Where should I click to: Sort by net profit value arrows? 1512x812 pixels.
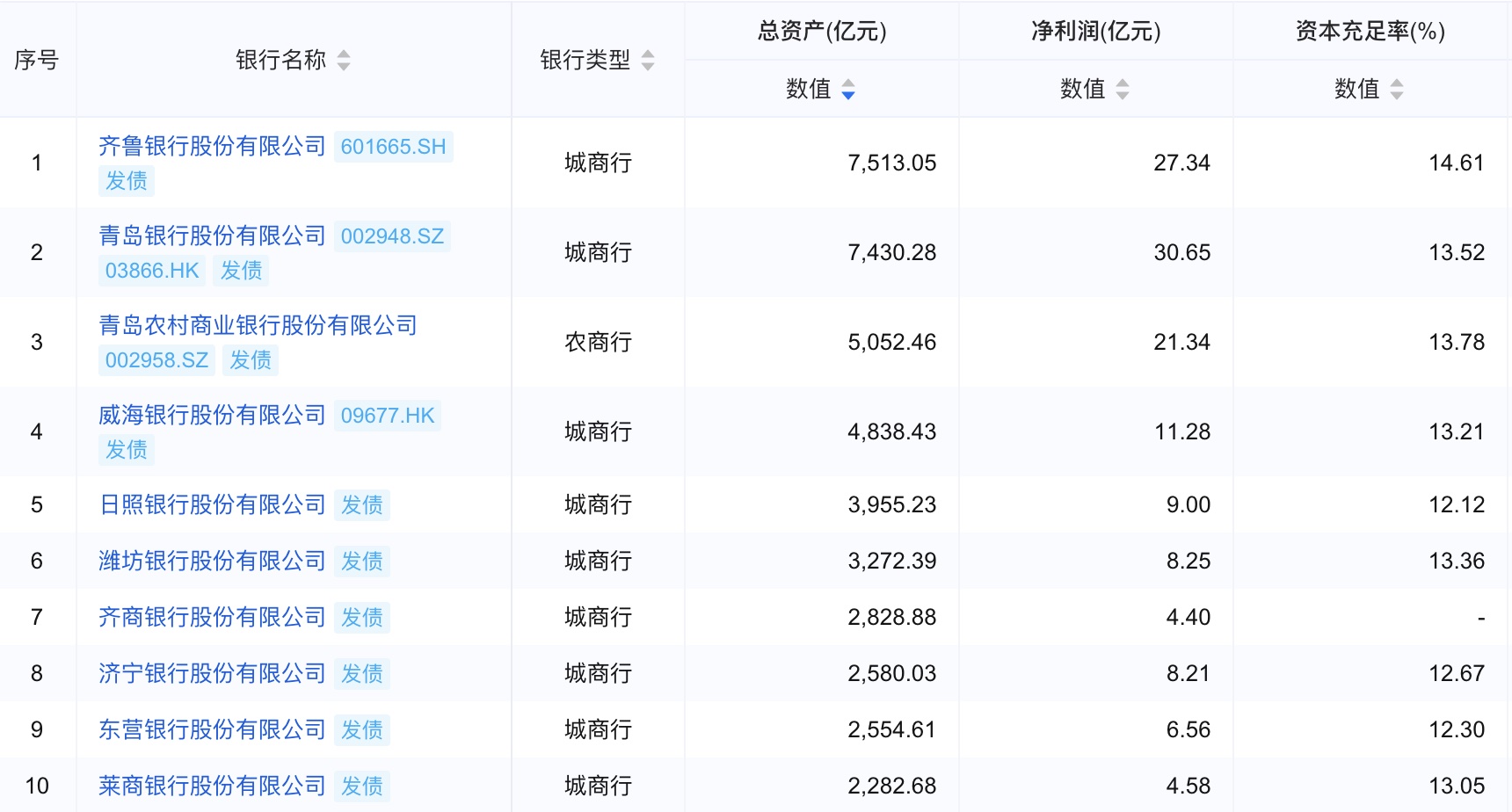pyautogui.click(x=1123, y=89)
